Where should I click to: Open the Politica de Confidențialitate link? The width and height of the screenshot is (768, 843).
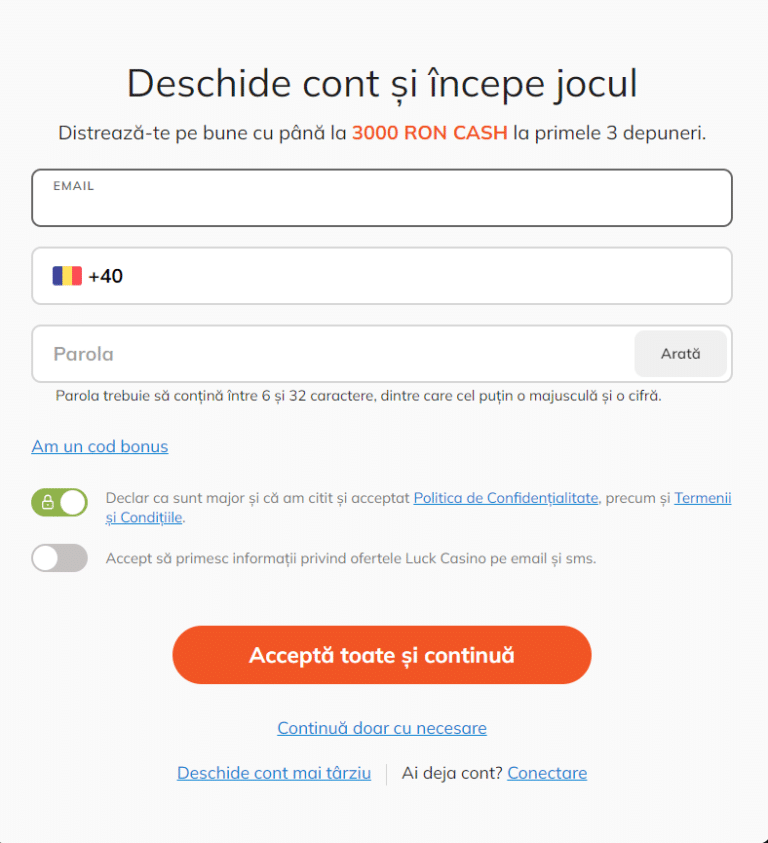point(505,498)
